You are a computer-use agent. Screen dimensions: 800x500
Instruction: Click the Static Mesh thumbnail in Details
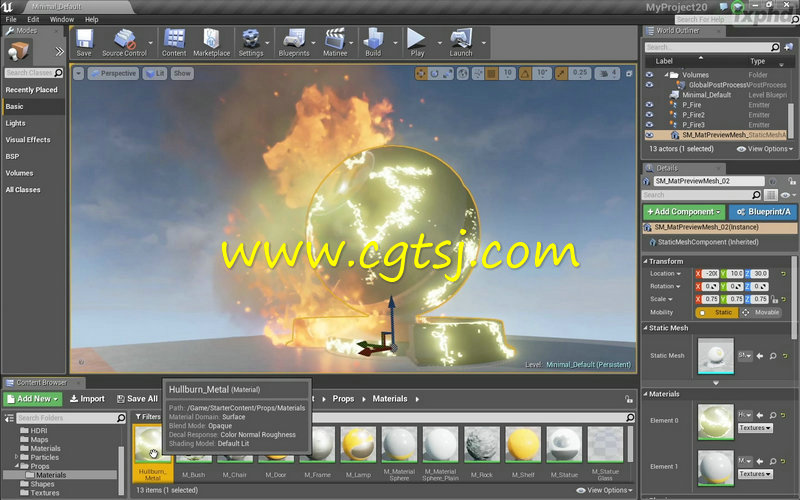pyautogui.click(x=715, y=356)
